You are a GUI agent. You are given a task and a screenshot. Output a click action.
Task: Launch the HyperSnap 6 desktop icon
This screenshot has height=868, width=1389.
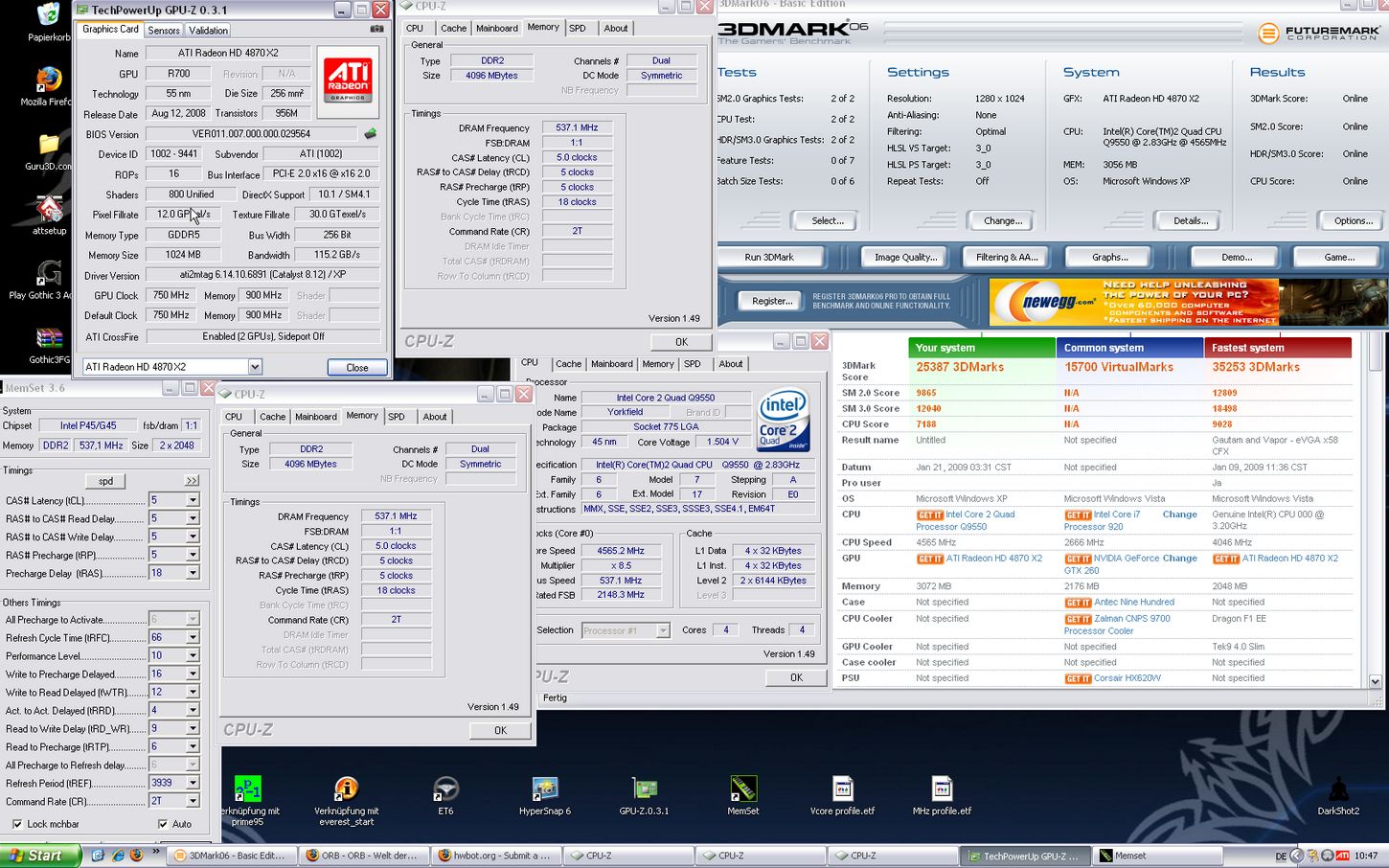pos(545,788)
